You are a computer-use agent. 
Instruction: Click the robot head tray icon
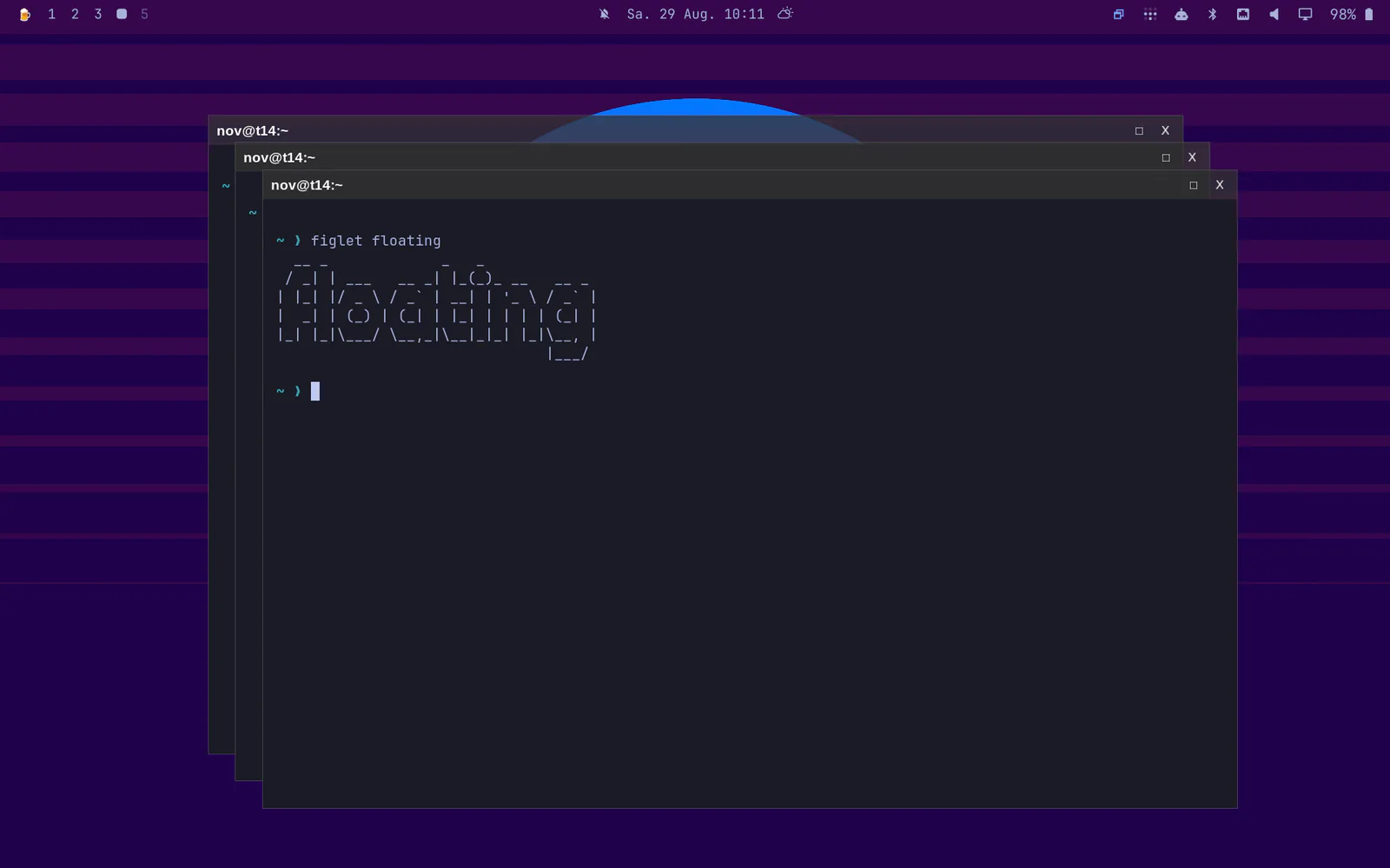(x=1181, y=14)
